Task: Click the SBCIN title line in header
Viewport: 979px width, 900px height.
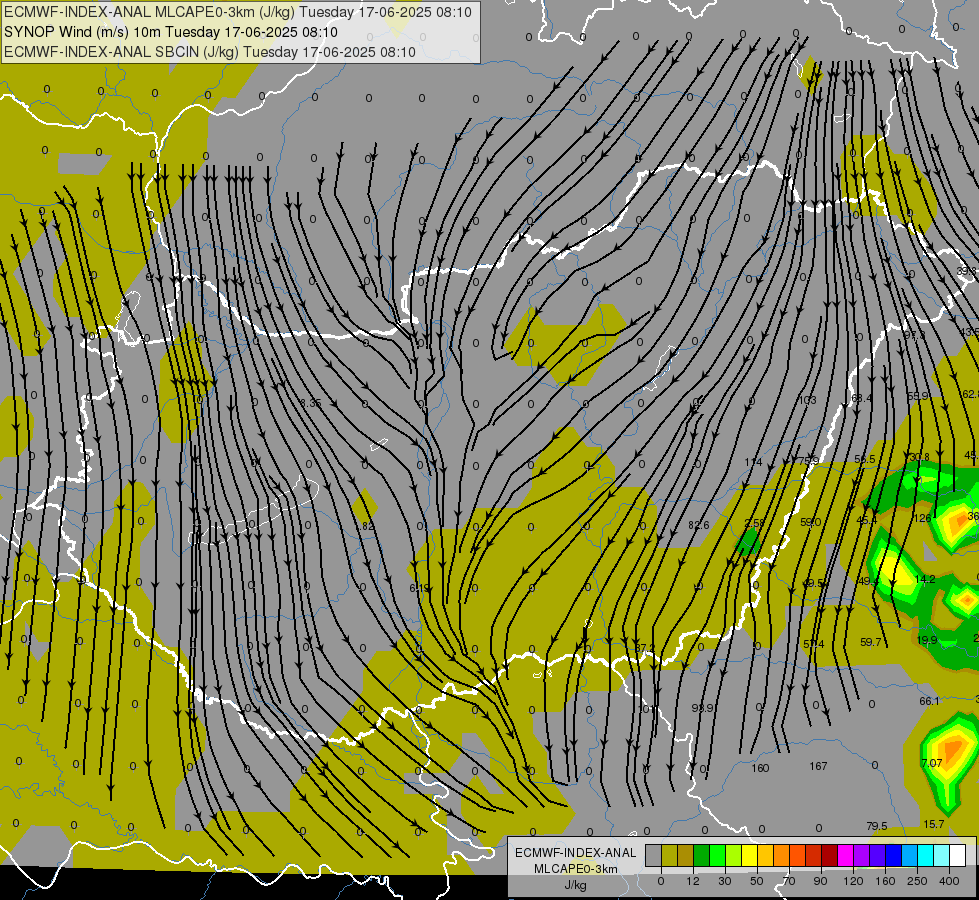Action: pyautogui.click(x=210, y=52)
